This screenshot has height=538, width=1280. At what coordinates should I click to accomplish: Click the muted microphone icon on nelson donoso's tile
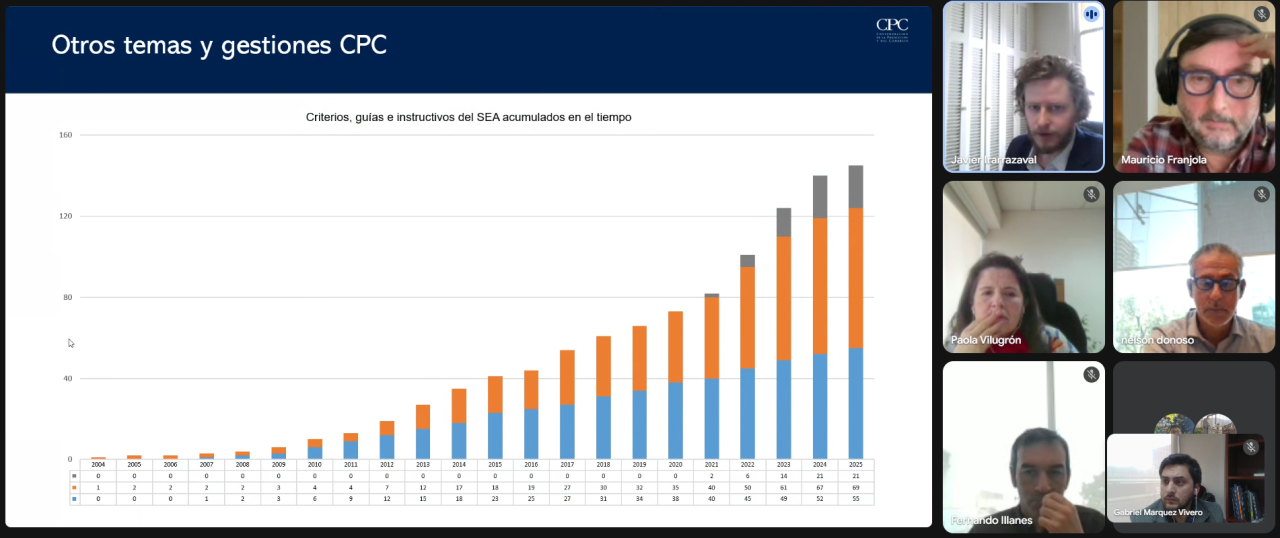[x=1261, y=194]
